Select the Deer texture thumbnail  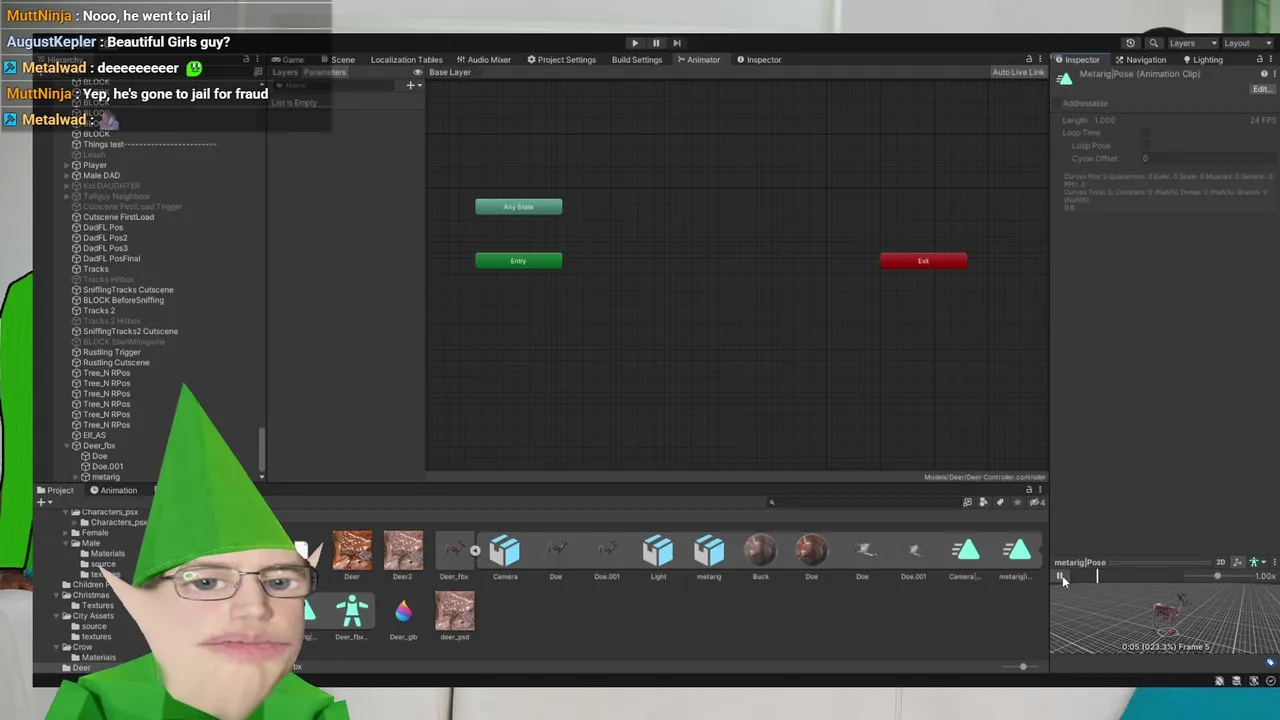tap(352, 550)
